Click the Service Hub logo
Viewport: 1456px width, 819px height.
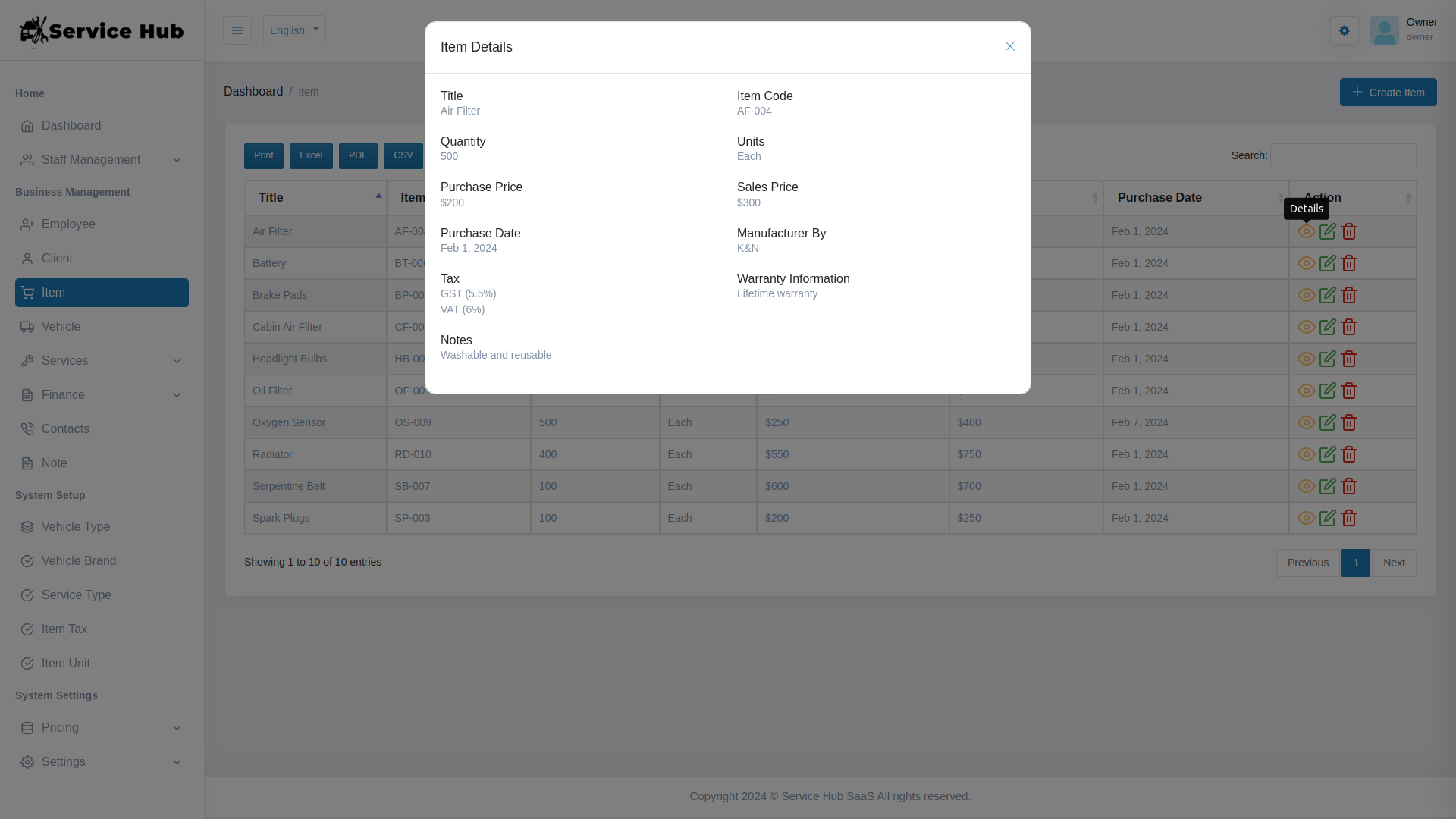(x=101, y=30)
